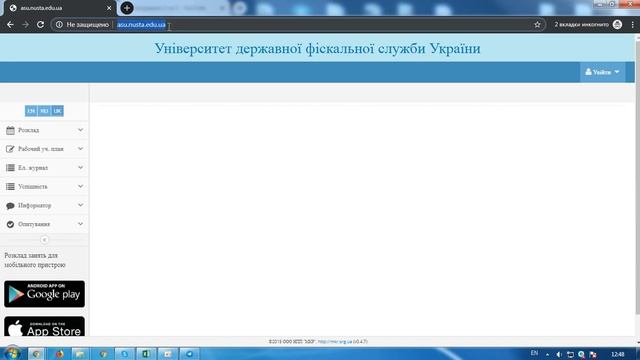This screenshot has width=640, height=360.
Task: Switch site language to EN
Action: [x=31, y=111]
